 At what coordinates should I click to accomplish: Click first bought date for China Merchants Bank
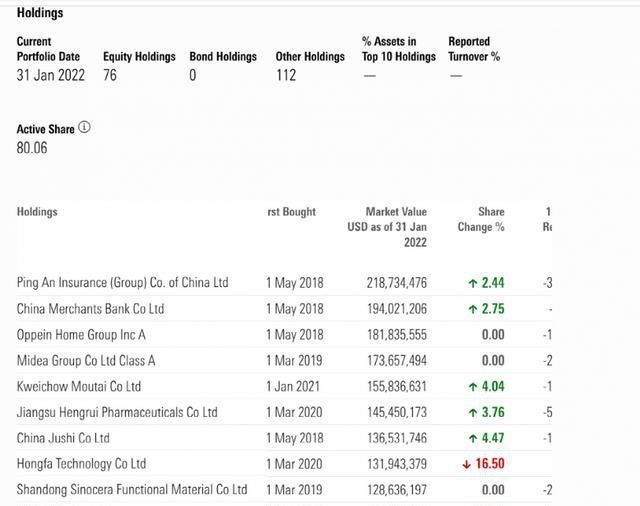(295, 308)
